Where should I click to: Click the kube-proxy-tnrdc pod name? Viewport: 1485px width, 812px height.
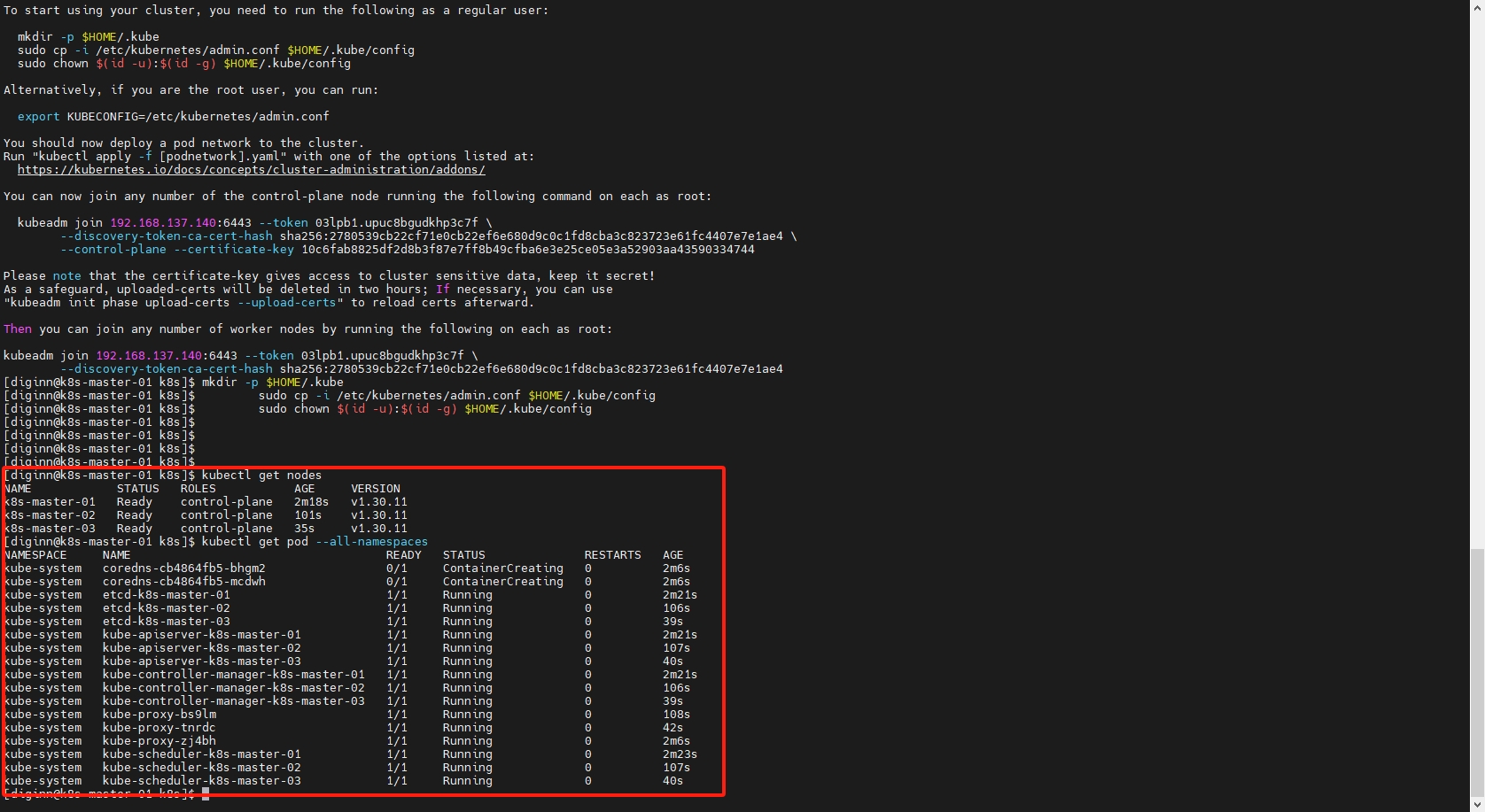pos(159,728)
